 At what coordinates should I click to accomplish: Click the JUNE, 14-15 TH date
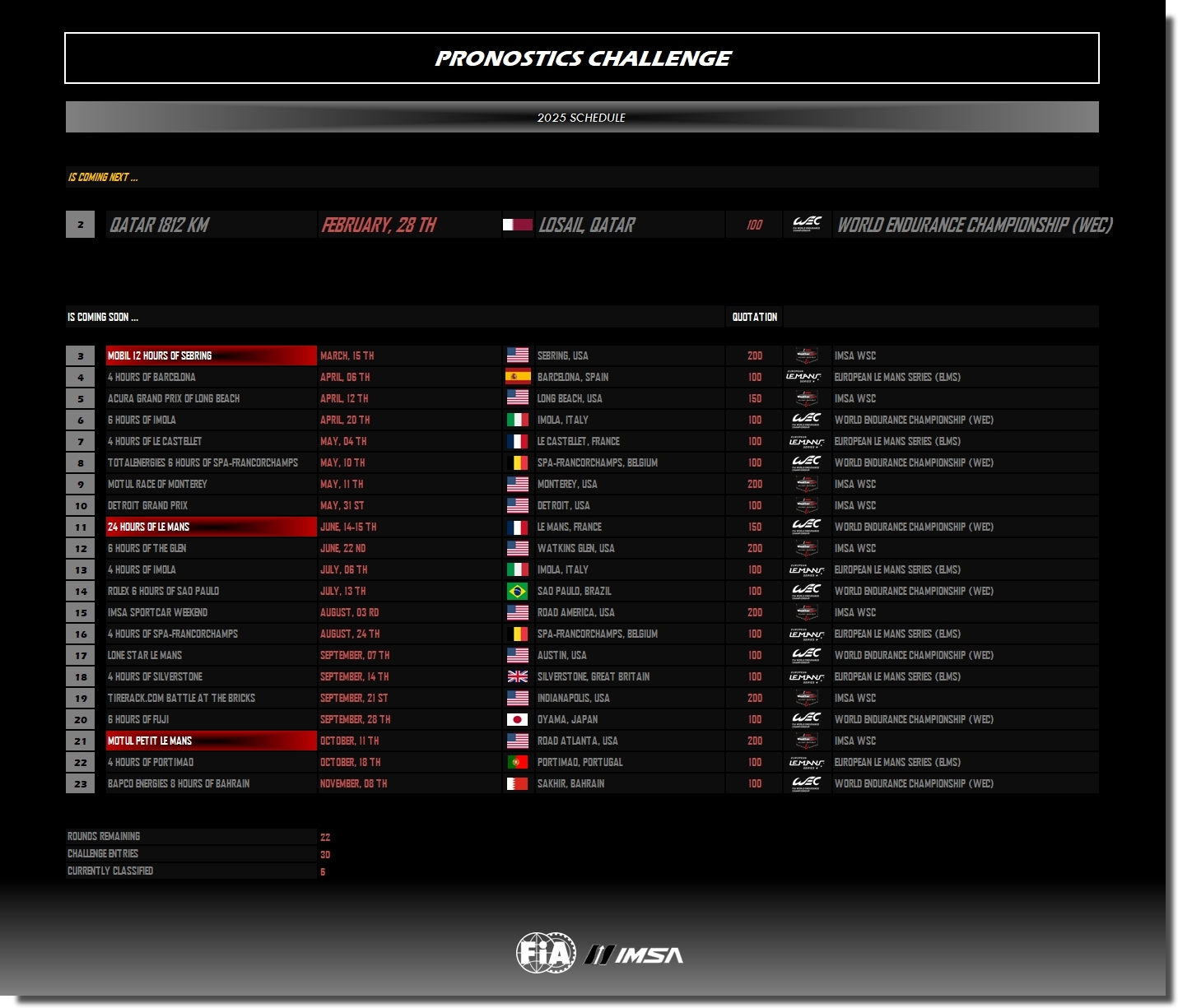tap(348, 527)
